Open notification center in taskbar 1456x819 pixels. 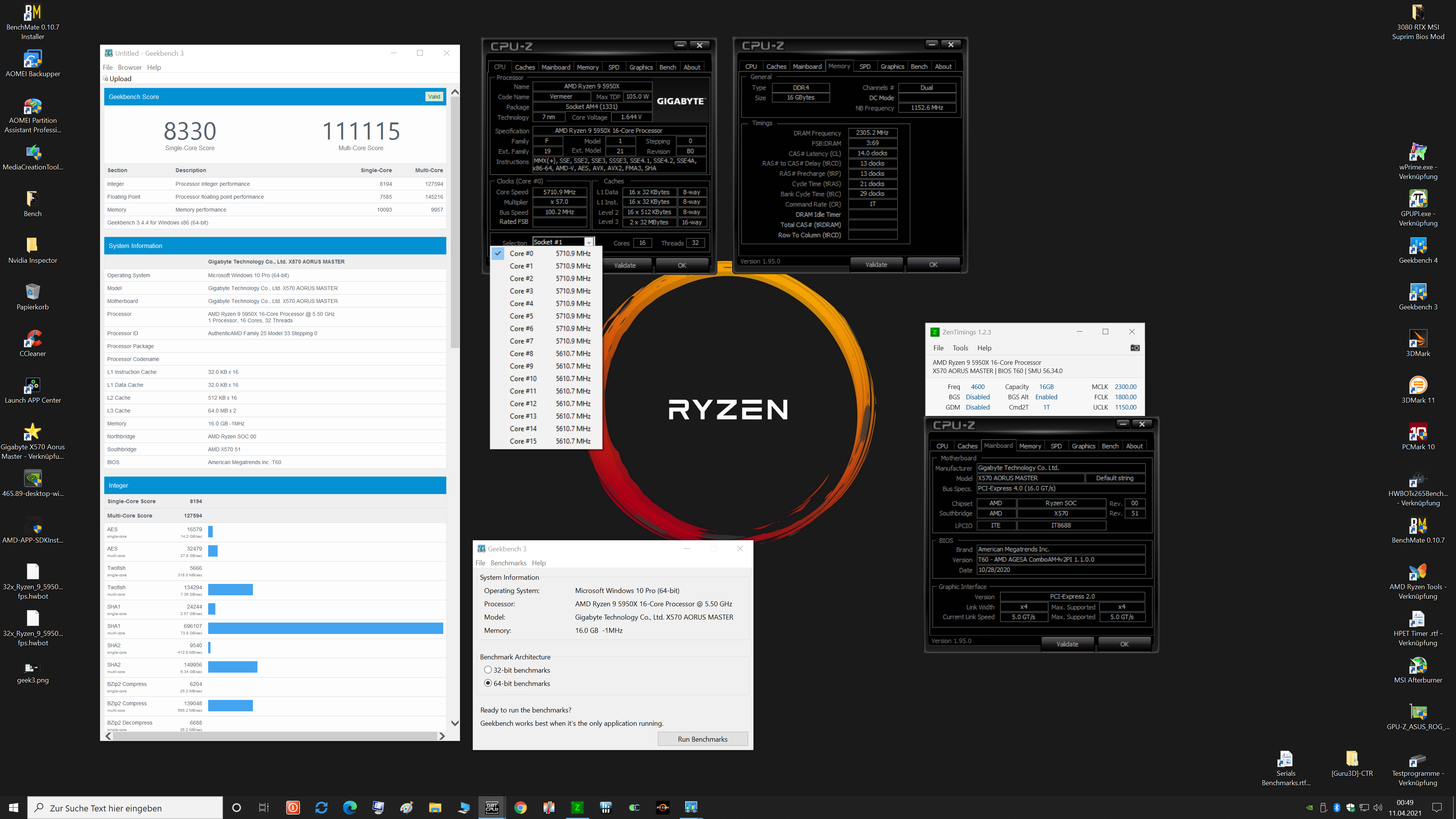click(1437, 807)
